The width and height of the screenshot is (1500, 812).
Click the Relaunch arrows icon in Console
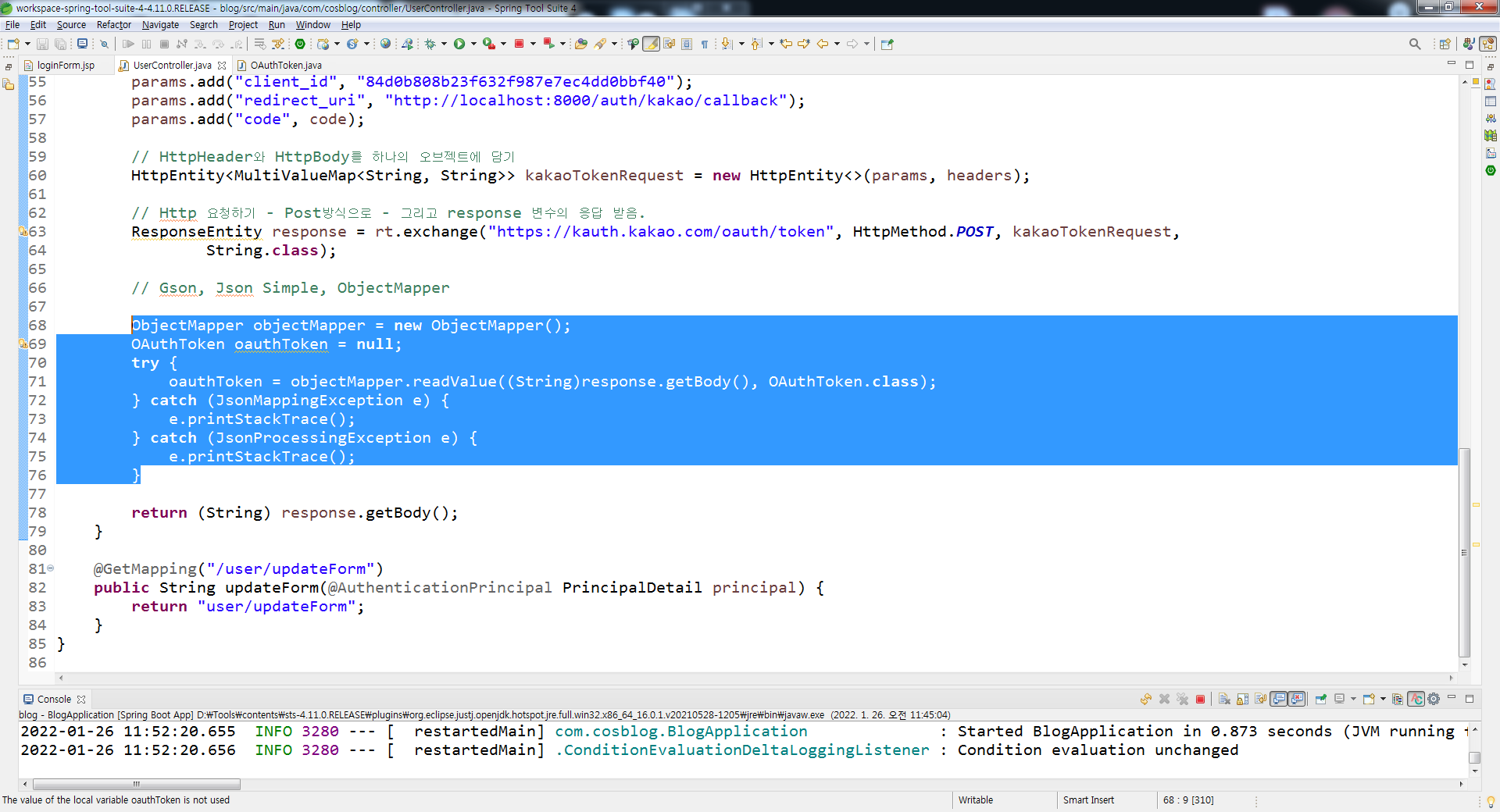[1145, 700]
